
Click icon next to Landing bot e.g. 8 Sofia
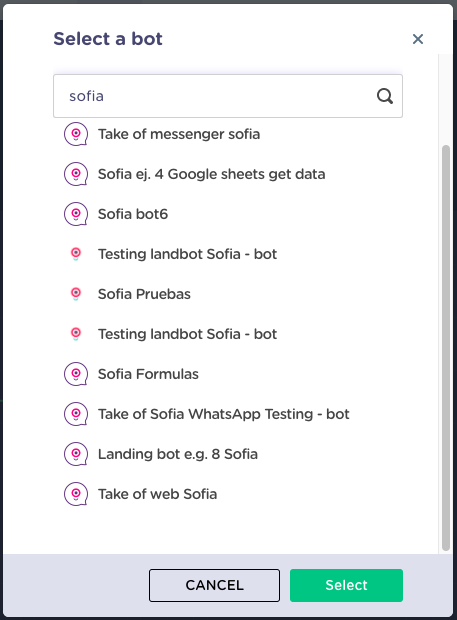click(x=76, y=454)
